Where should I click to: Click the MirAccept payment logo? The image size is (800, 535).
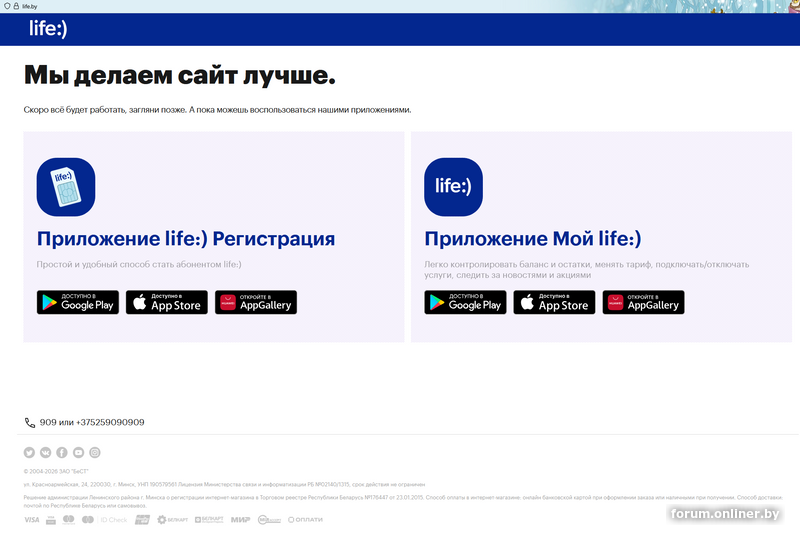pyautogui.click(x=269, y=520)
